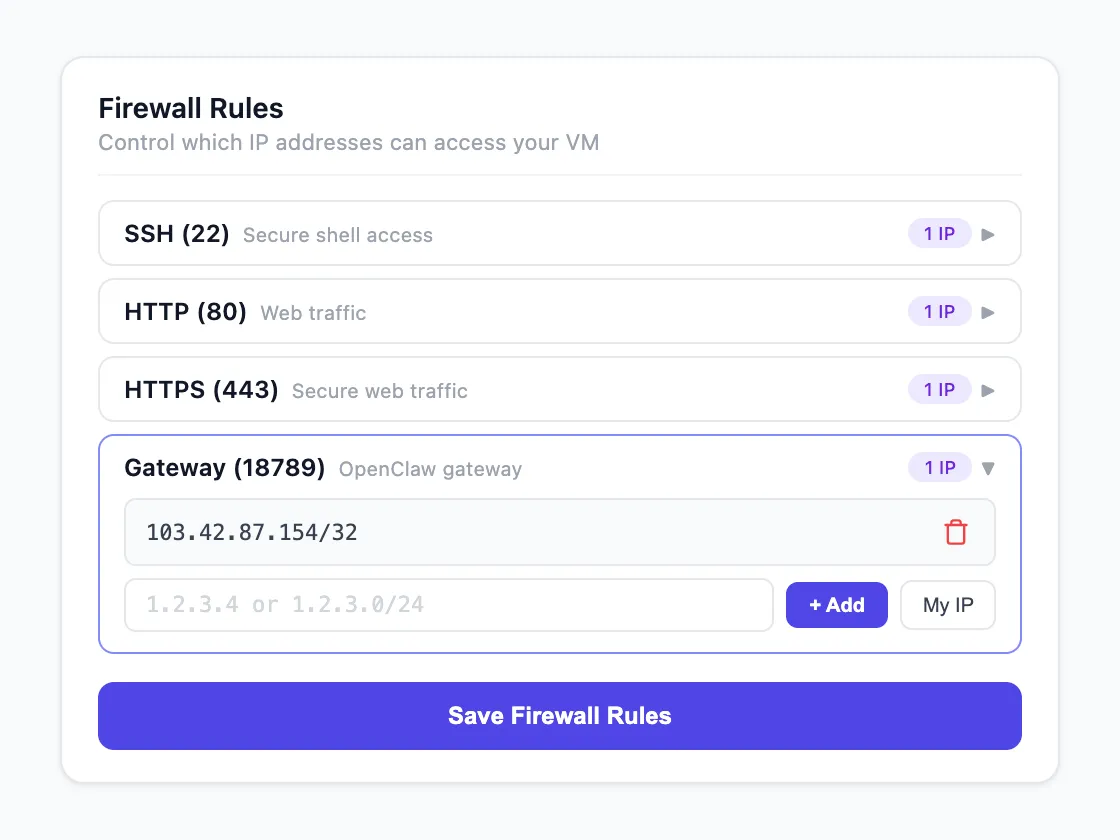Open the HTTP (80) rule header

(x=185, y=312)
